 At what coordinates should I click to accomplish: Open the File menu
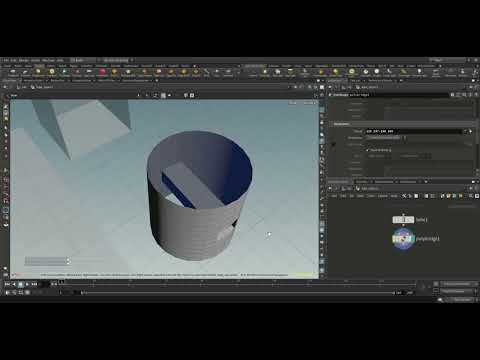point(6,60)
